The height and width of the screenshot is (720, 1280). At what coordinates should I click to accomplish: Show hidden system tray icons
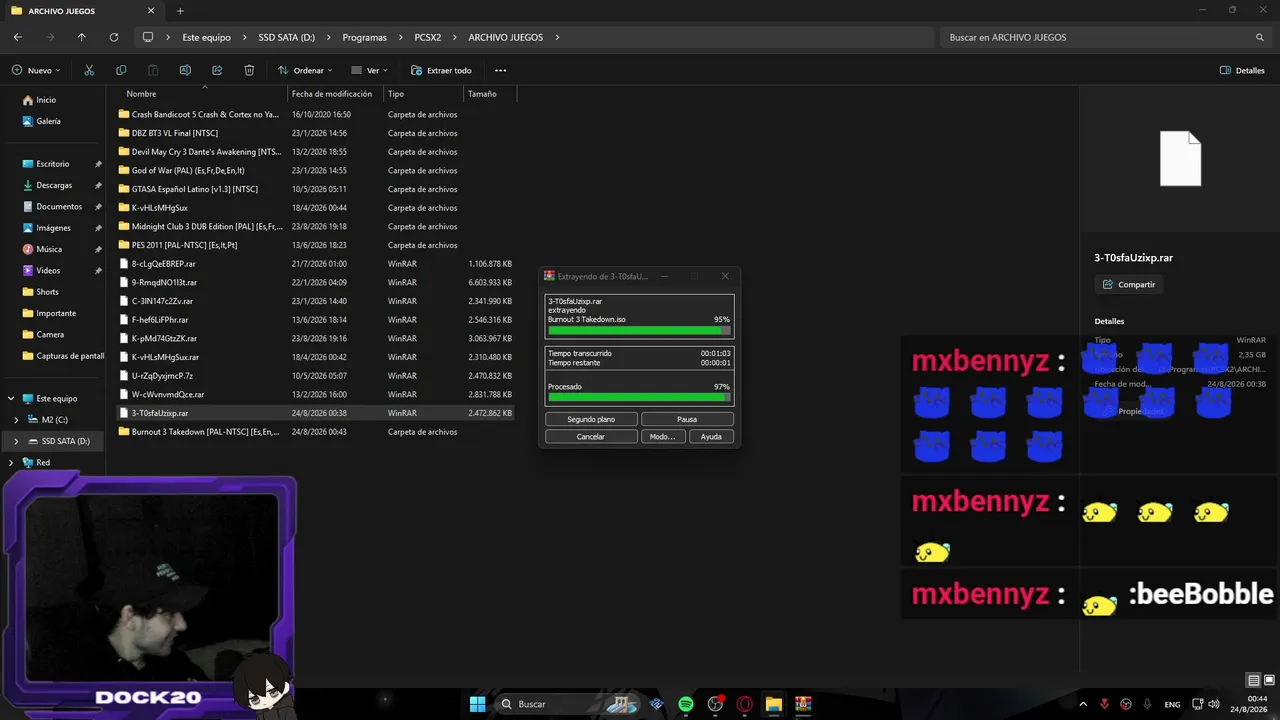click(x=1083, y=704)
